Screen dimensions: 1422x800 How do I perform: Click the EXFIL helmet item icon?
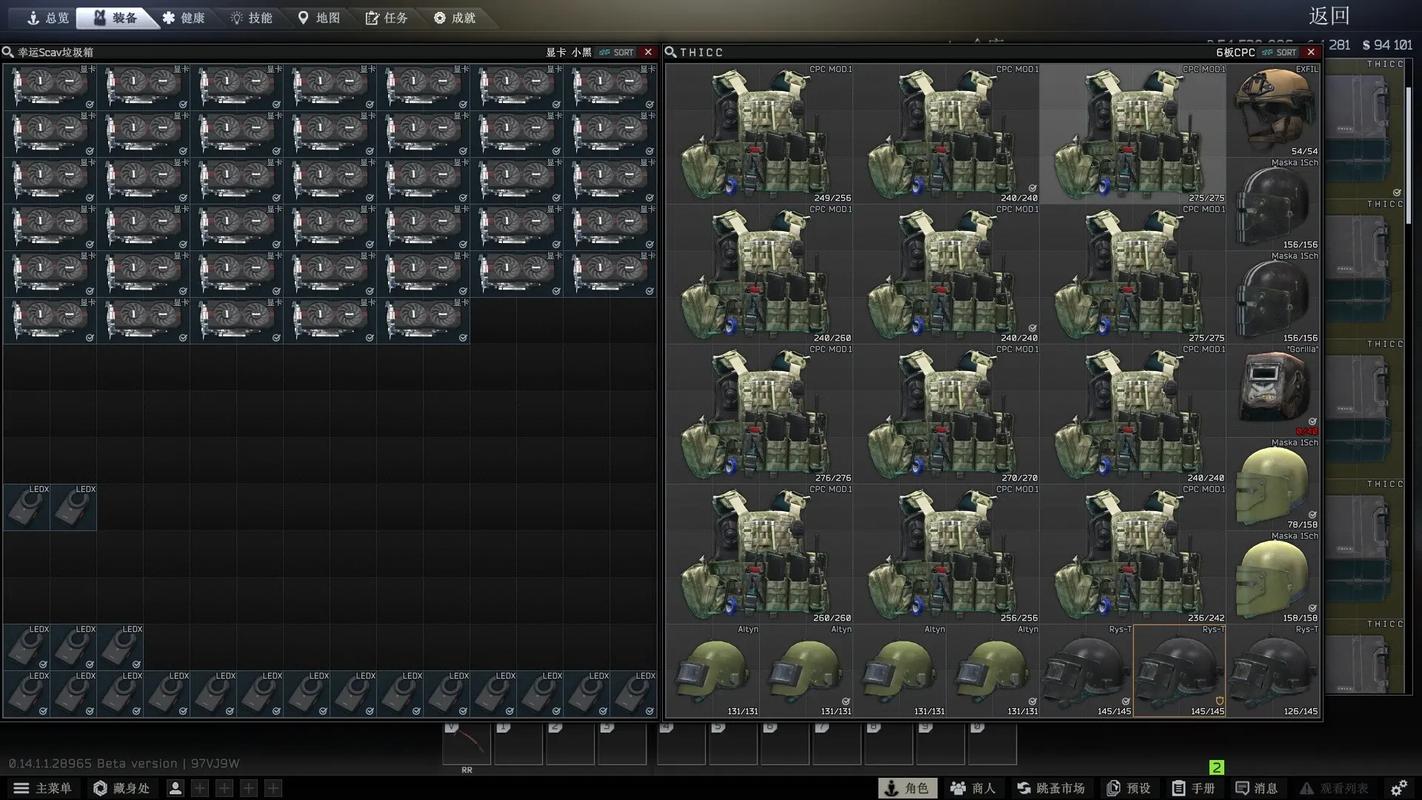click(x=1273, y=110)
